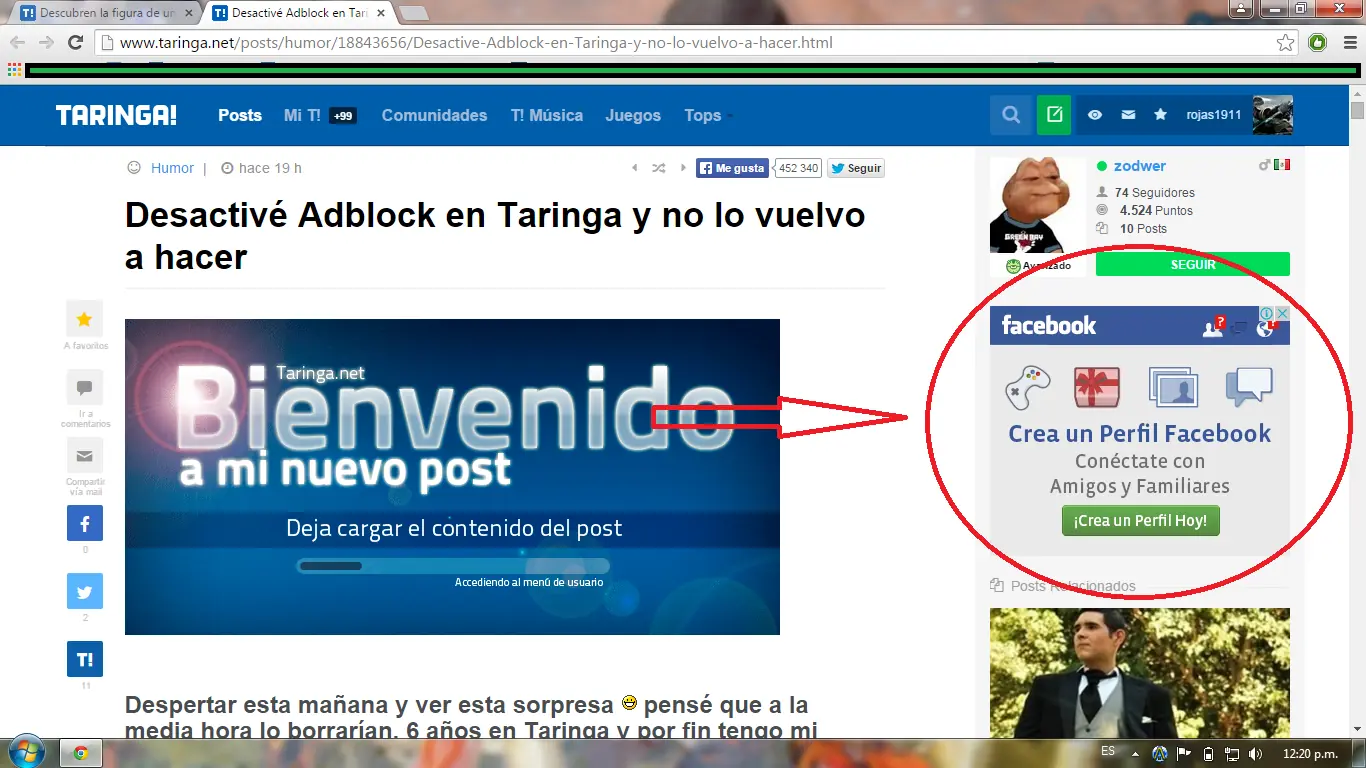
Task: Open the Windows Start button
Action: tap(25, 753)
